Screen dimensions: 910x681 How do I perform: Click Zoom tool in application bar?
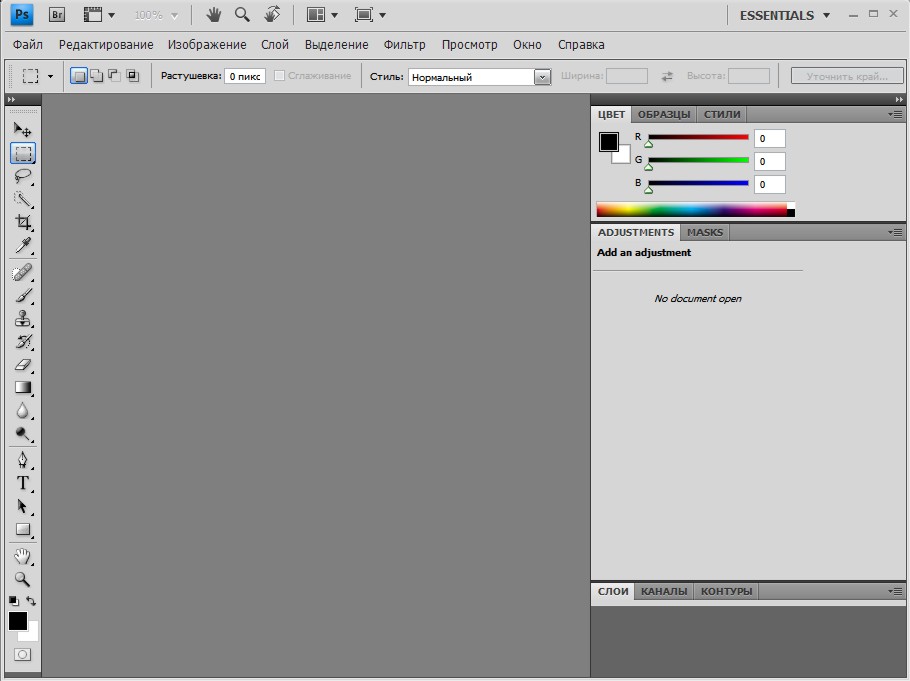pos(242,15)
